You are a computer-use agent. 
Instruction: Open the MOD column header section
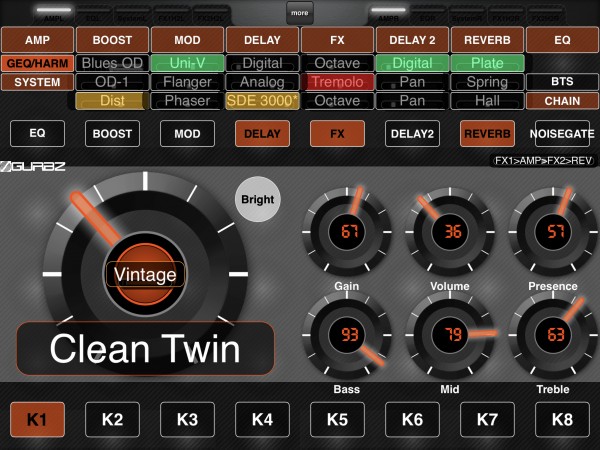[x=187, y=40]
